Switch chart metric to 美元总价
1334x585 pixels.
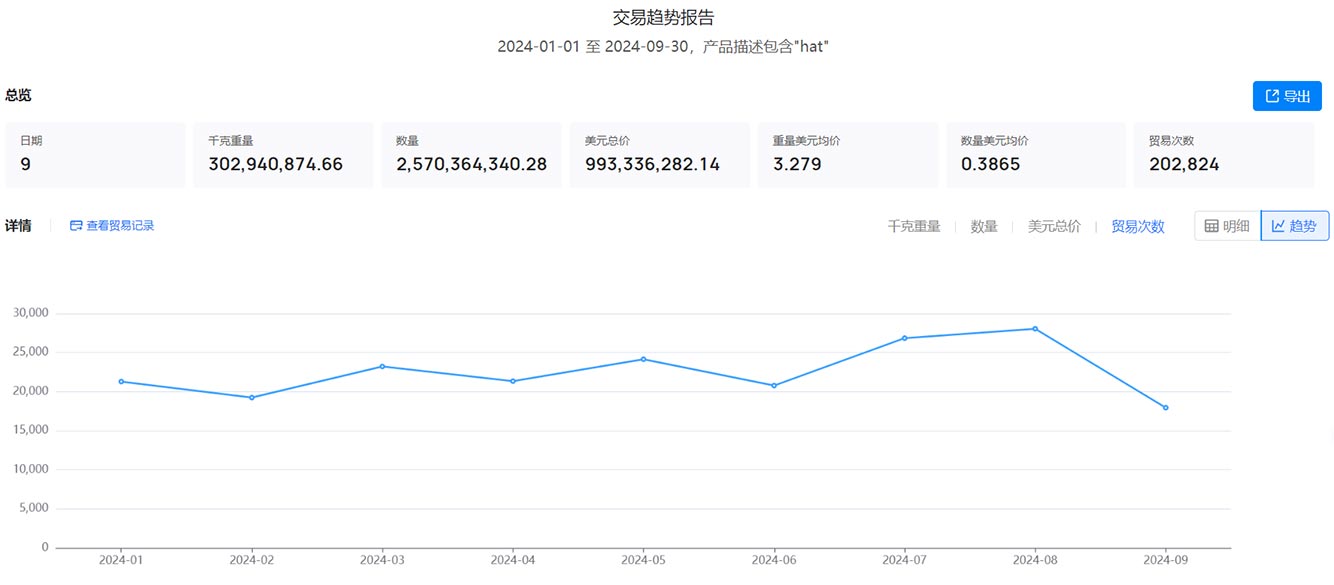click(1054, 226)
